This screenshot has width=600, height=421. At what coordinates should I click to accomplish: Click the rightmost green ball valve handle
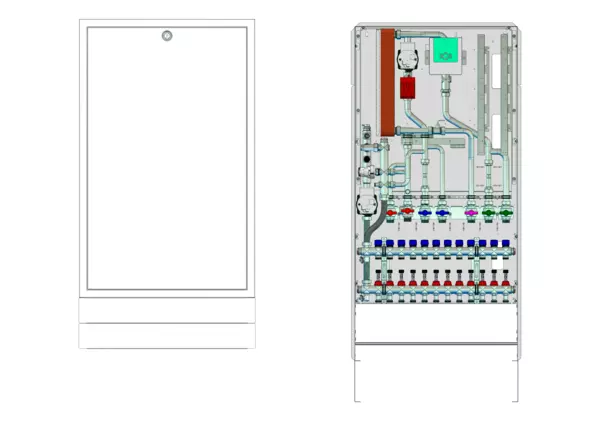pyautogui.click(x=504, y=213)
